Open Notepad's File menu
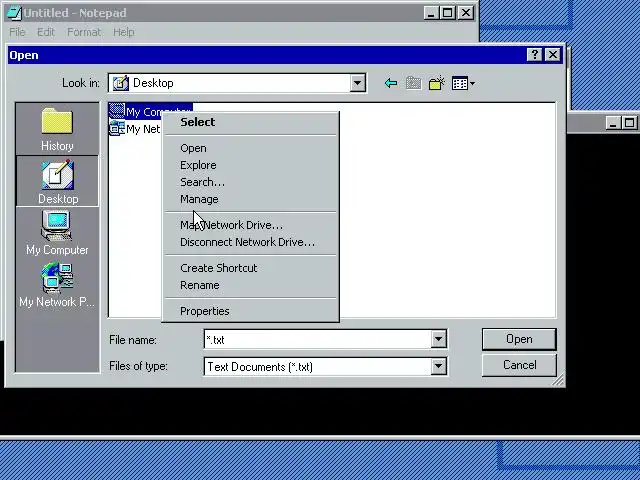Image resolution: width=640 pixels, height=480 pixels. (x=17, y=32)
